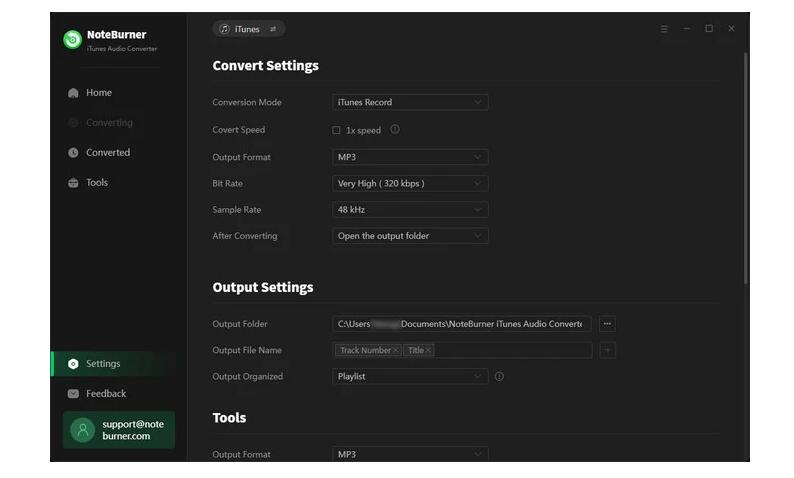
Task: Open the hamburger menu icon in title bar
Action: pos(664,29)
